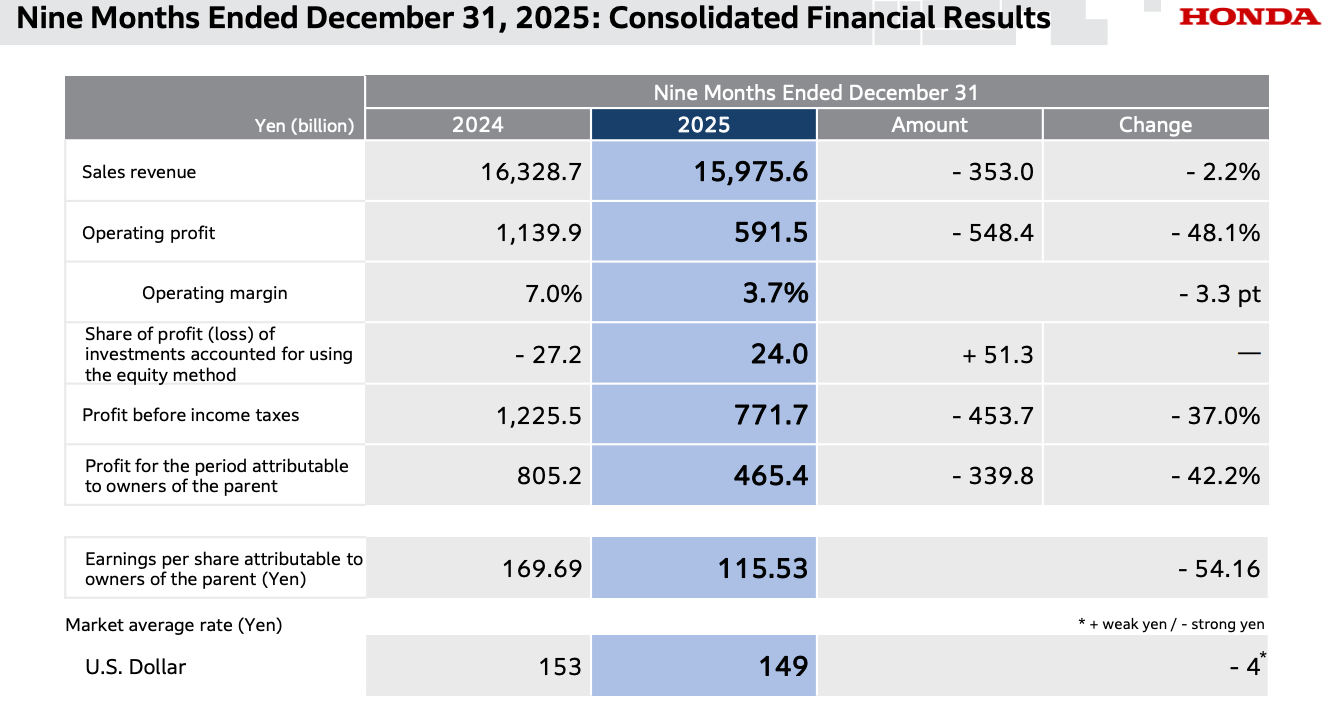Click the Amount column header
Viewport: 1344px width, 706px height.
click(x=929, y=125)
